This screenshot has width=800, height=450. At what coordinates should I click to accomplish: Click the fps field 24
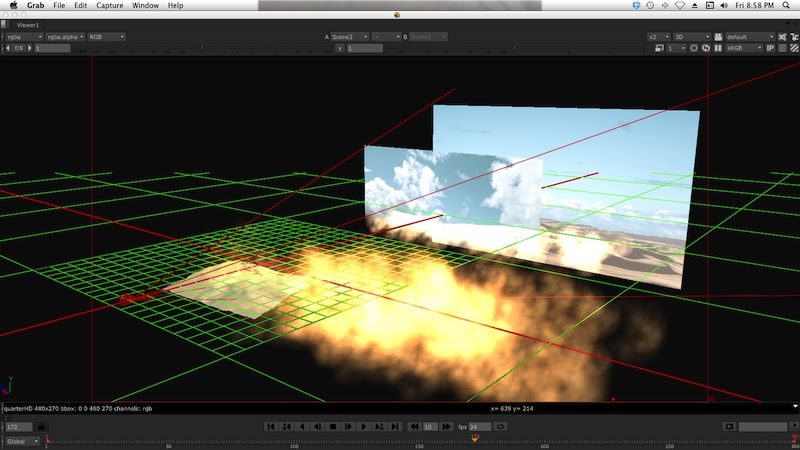coord(480,427)
